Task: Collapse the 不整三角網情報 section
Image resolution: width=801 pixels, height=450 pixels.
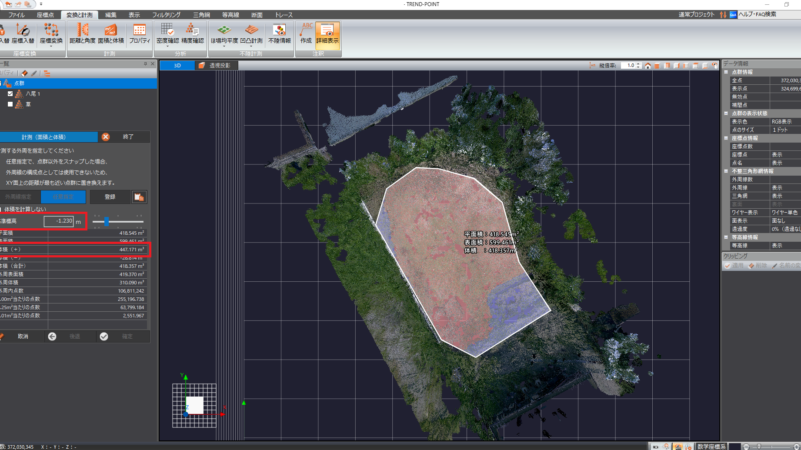Action: pos(725,172)
